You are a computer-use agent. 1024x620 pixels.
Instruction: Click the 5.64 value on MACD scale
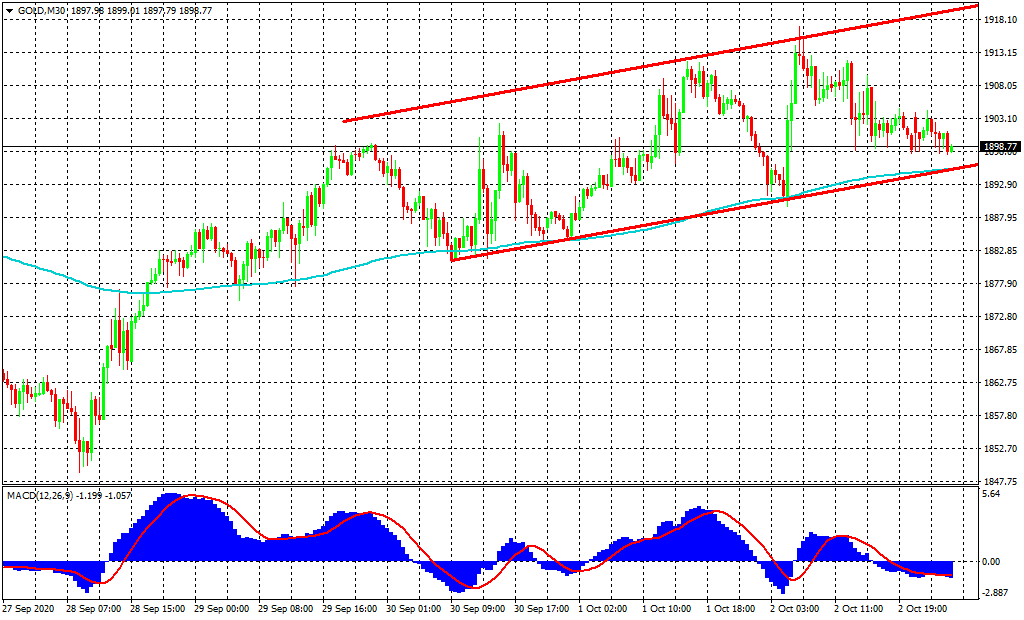coord(992,494)
